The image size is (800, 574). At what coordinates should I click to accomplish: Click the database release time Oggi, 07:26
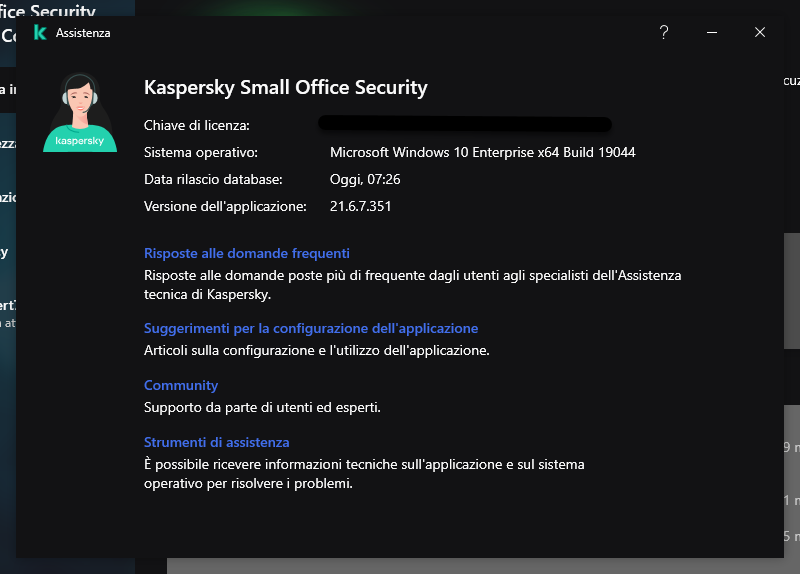[365, 179]
